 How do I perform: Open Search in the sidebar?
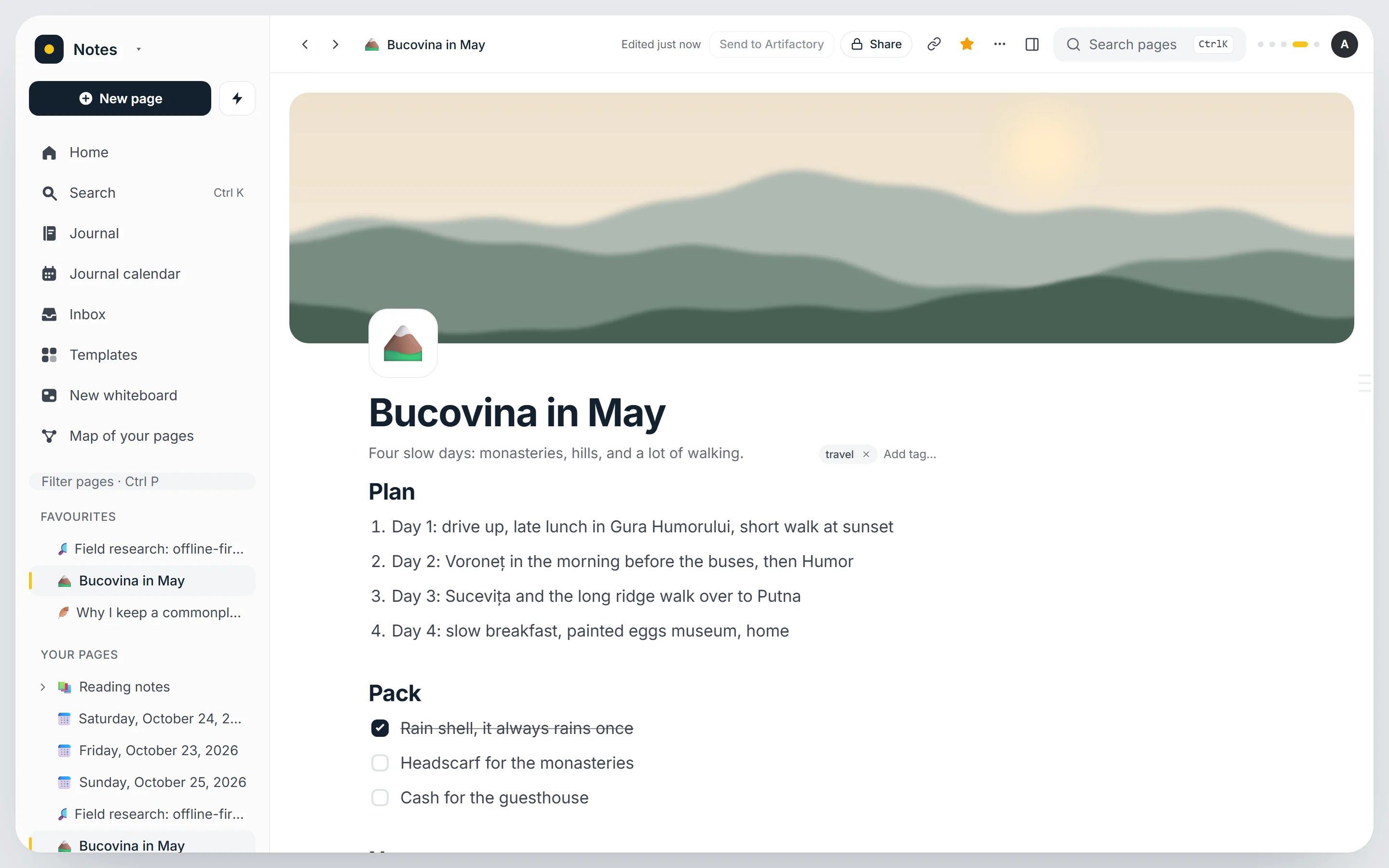point(142,193)
